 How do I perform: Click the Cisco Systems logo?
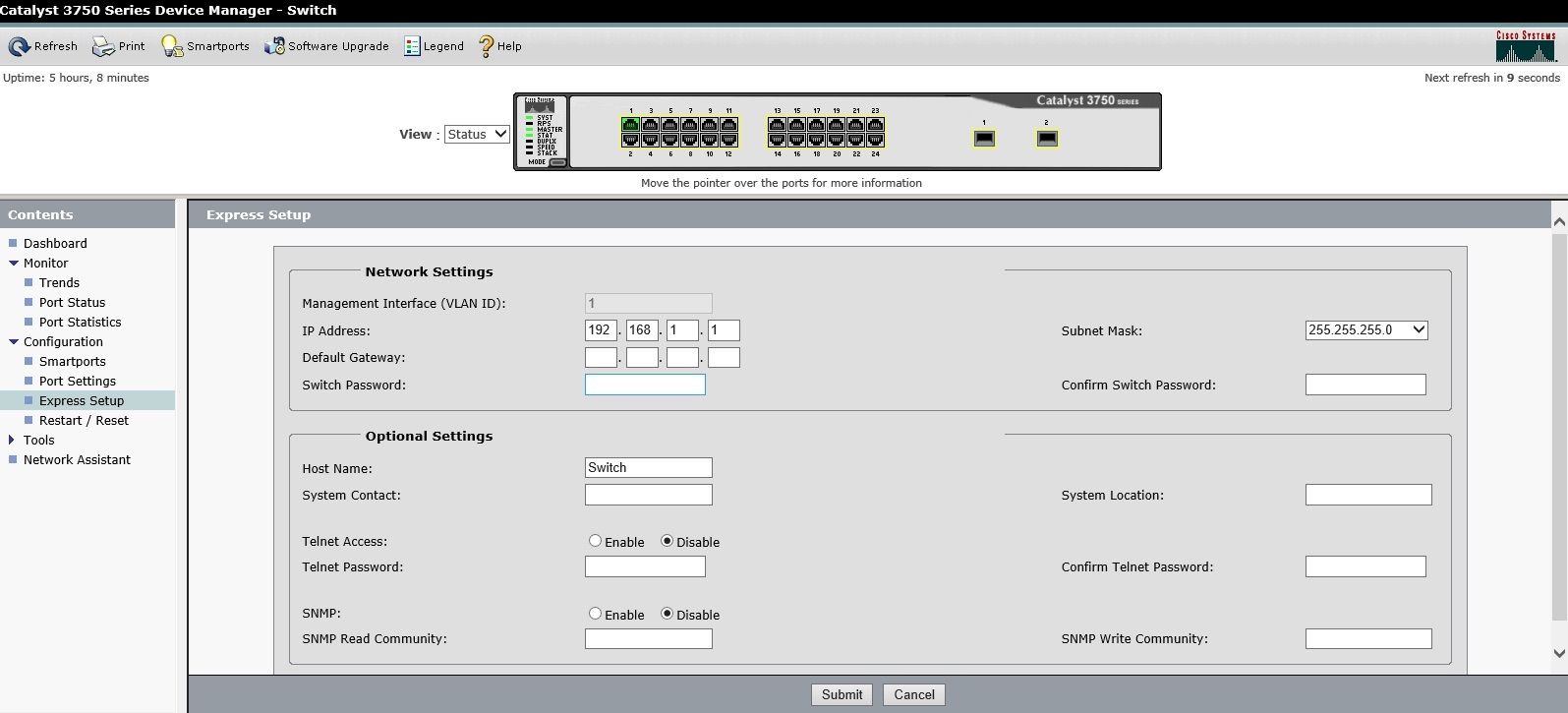[x=1526, y=46]
